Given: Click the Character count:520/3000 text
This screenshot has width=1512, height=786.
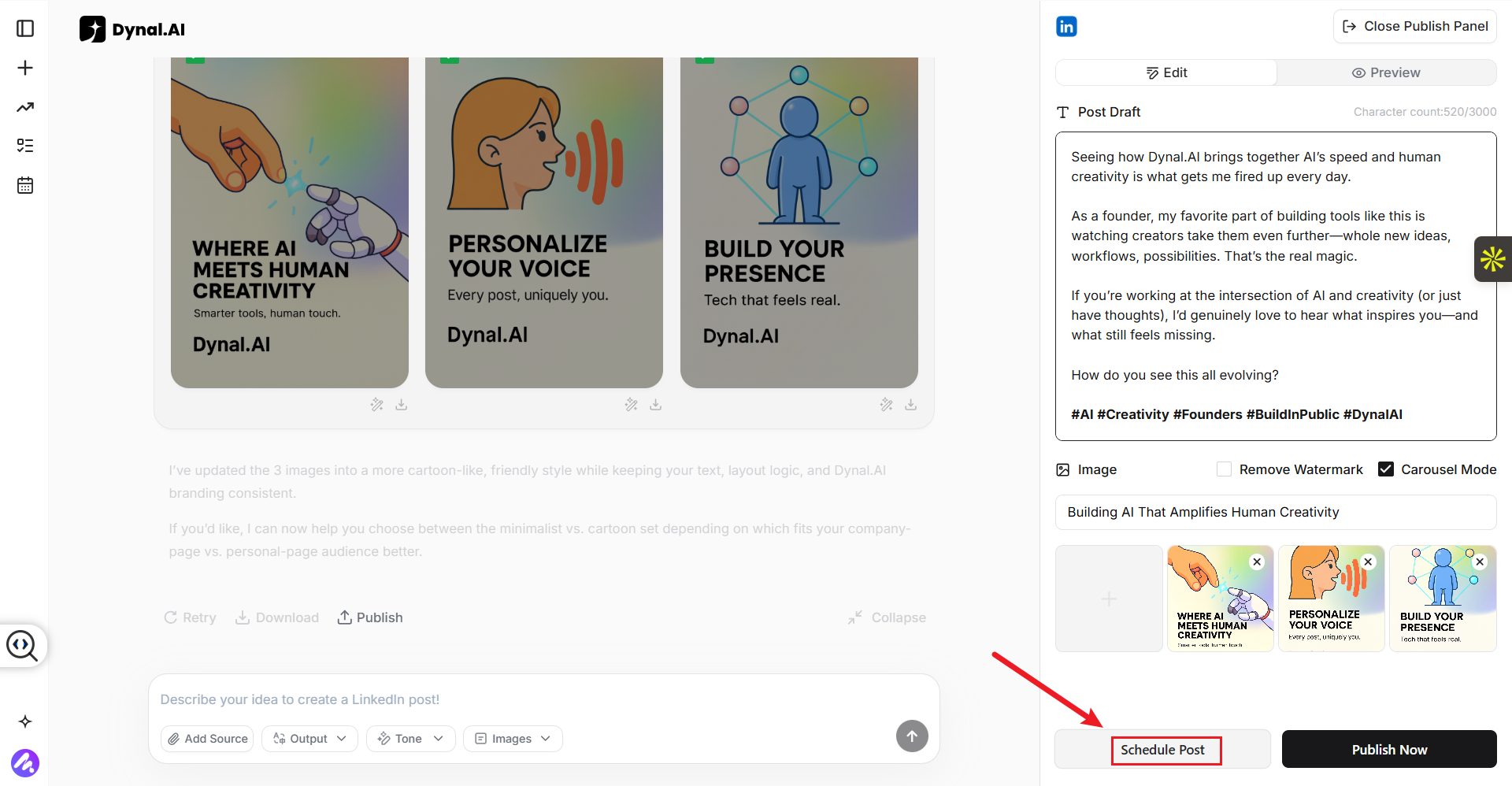Looking at the screenshot, I should point(1425,112).
